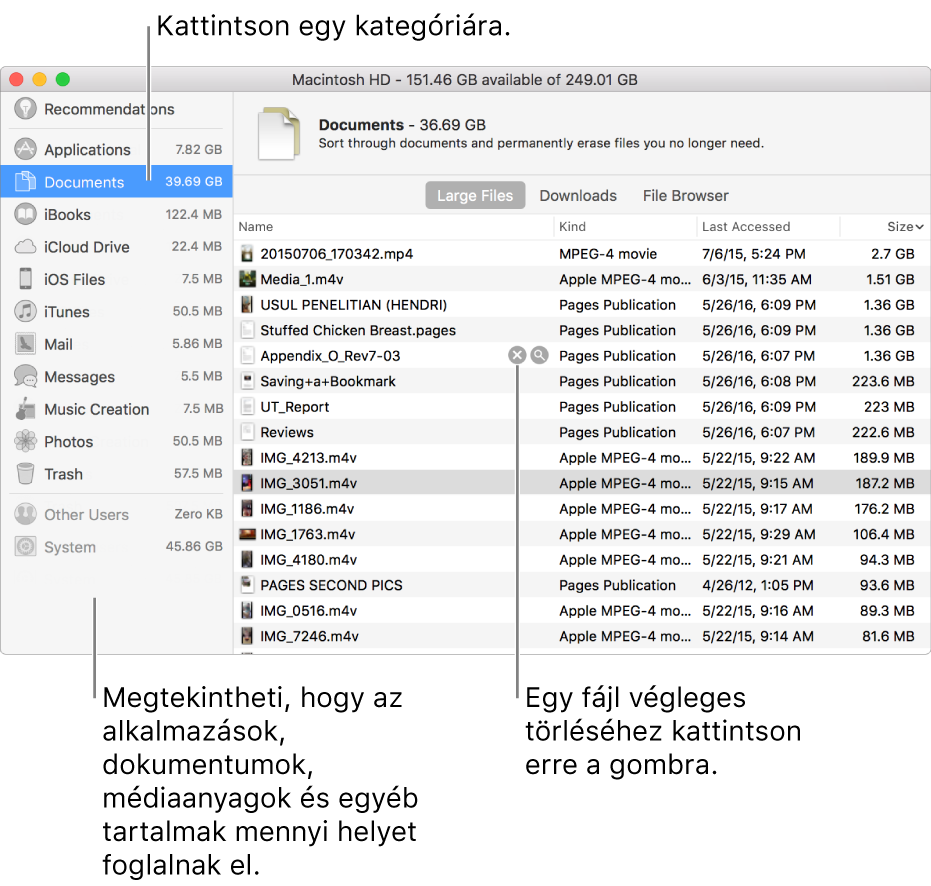The width and height of the screenshot is (931, 886).
Task: Click the iTunes music note icon
Action: [x=26, y=311]
